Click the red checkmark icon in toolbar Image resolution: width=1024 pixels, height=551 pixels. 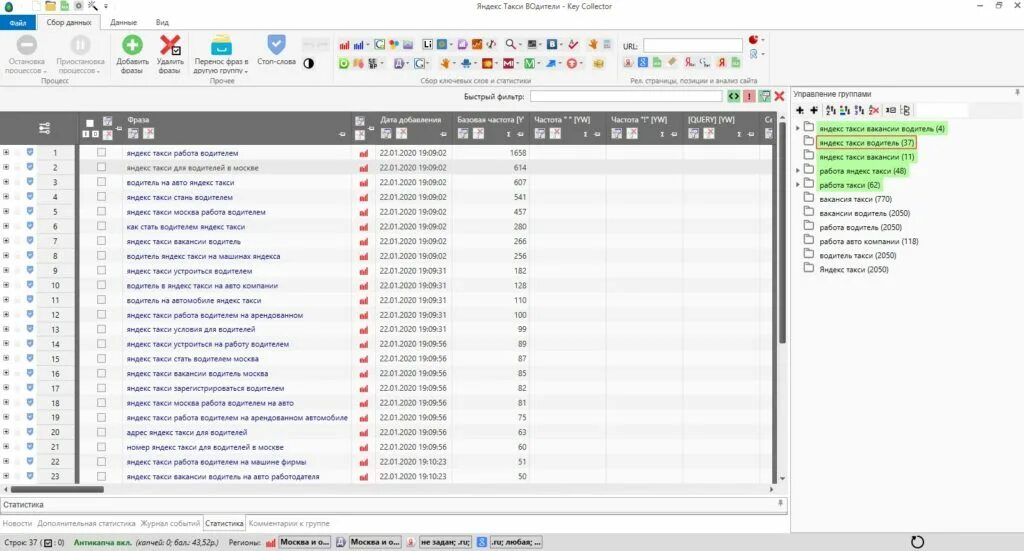click(x=573, y=44)
